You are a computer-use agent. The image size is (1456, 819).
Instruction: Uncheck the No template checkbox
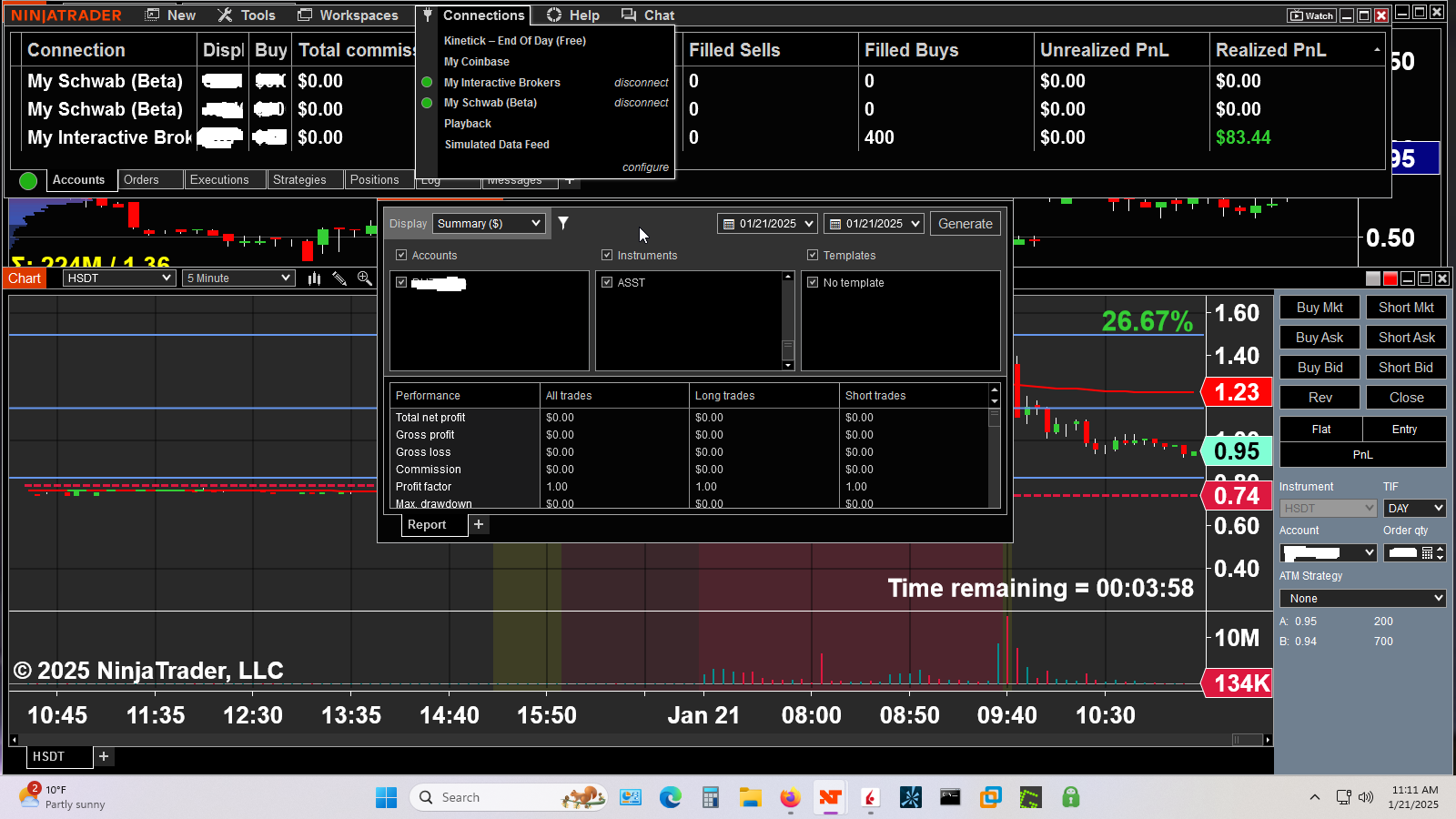click(x=813, y=283)
